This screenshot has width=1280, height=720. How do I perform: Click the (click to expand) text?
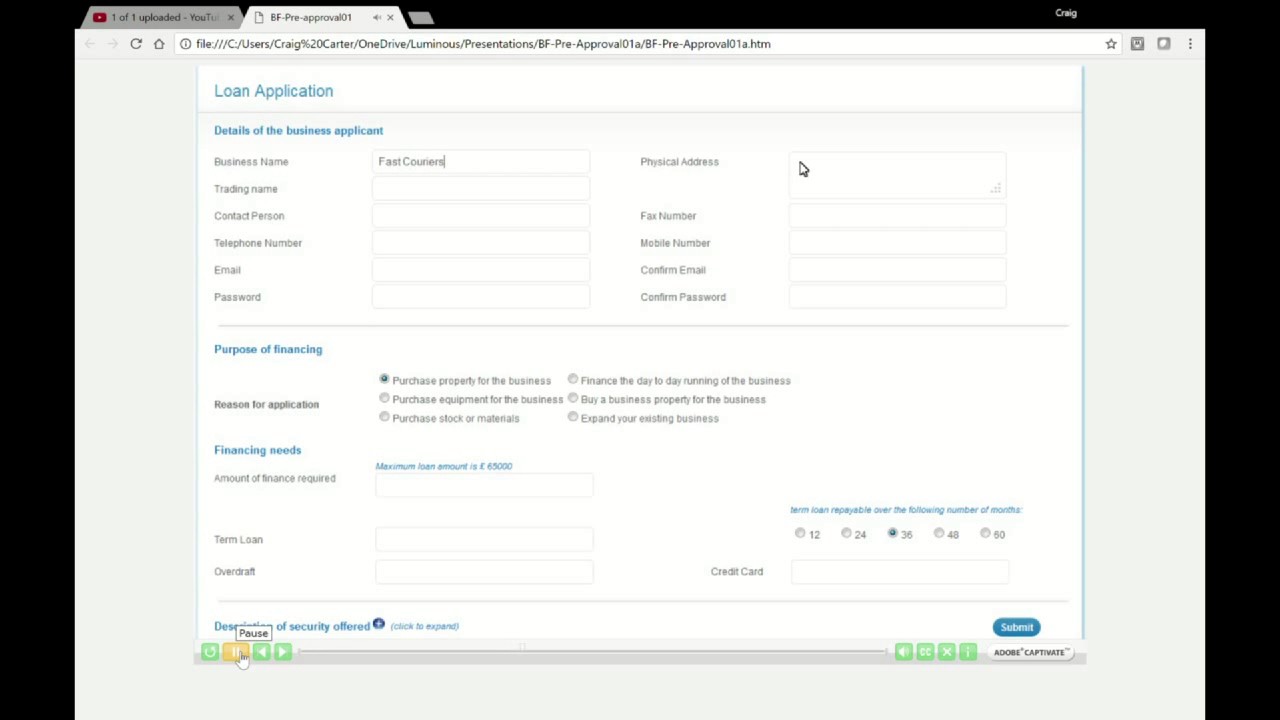(425, 626)
